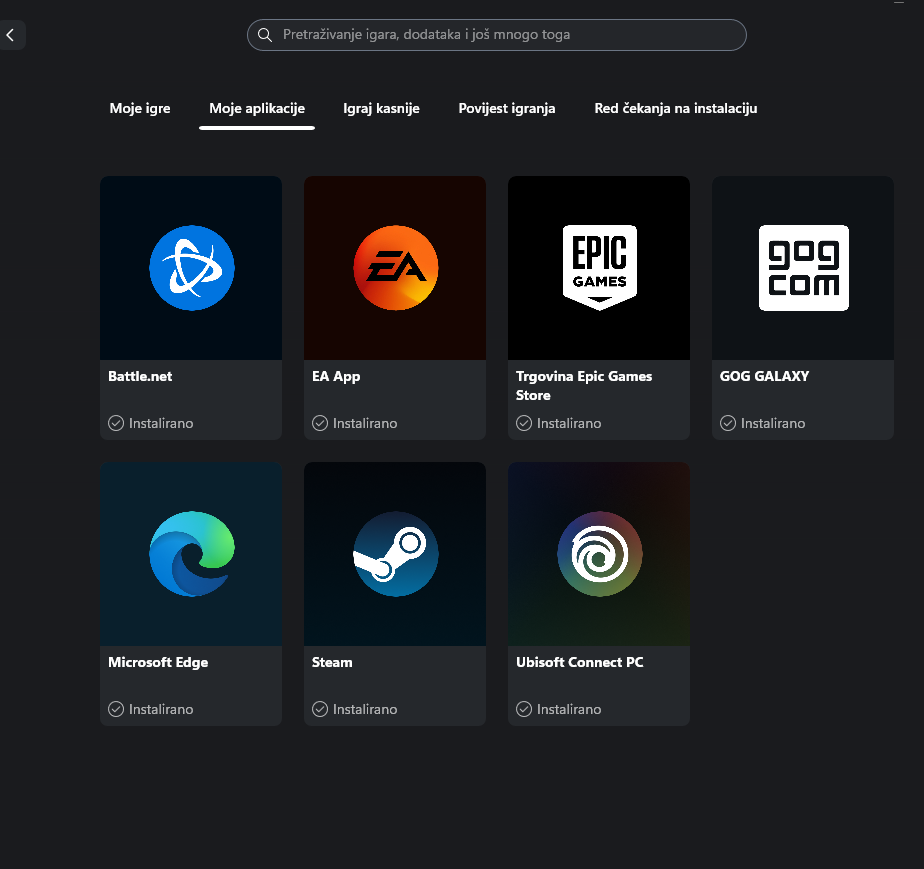Click the Ubisoft Connect PC title
Image resolution: width=924 pixels, height=869 pixels.
click(x=579, y=663)
